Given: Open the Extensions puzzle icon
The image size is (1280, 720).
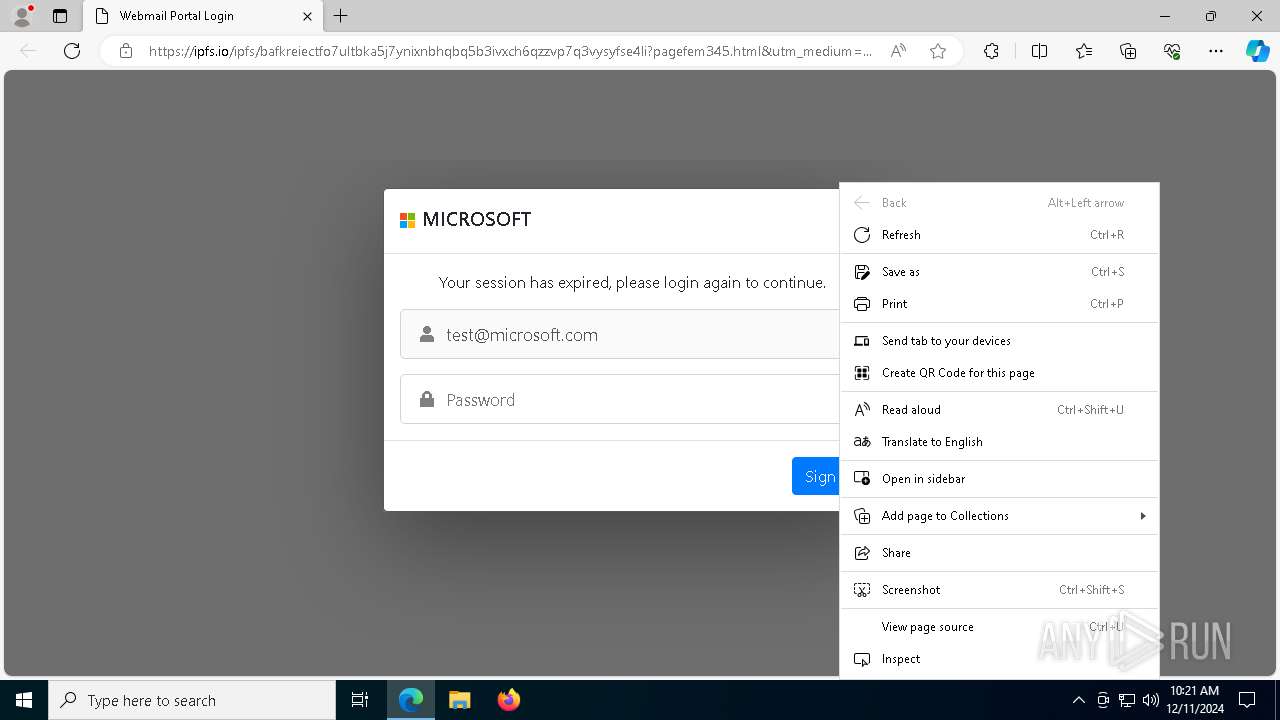Looking at the screenshot, I should point(991,51).
